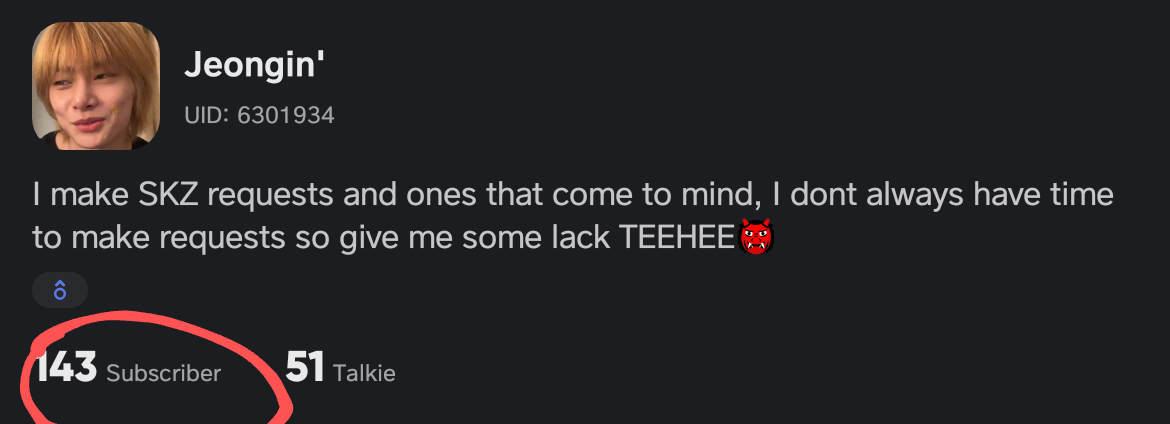
Task: Click the blue up-down arrows icon
Action: (x=60, y=291)
